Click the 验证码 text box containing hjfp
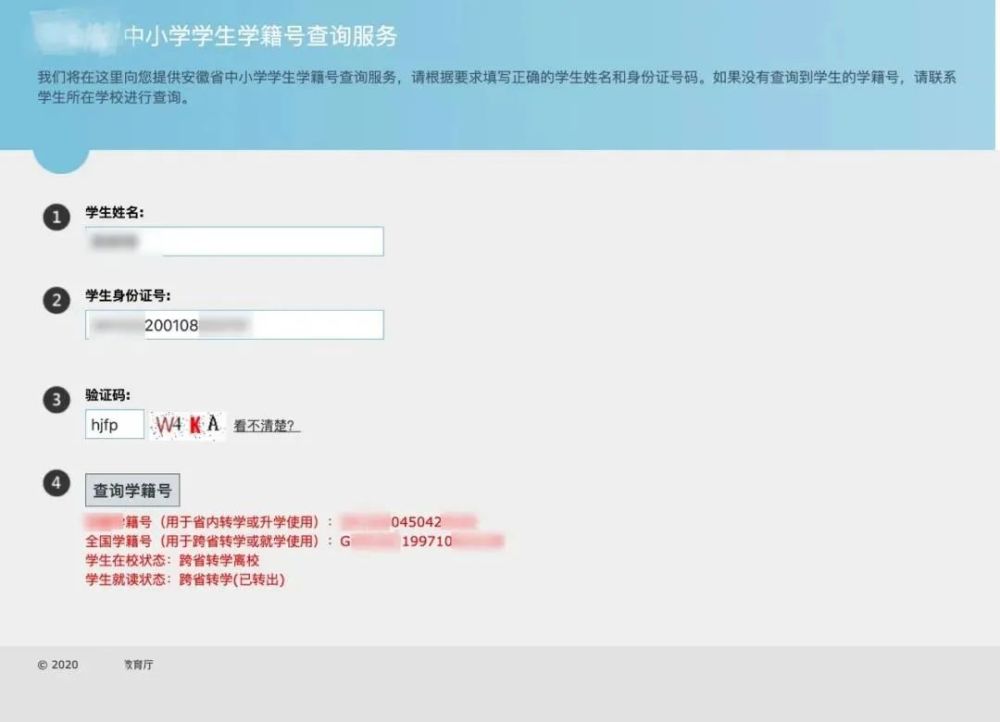The height and width of the screenshot is (722, 1000). pyautogui.click(x=115, y=425)
